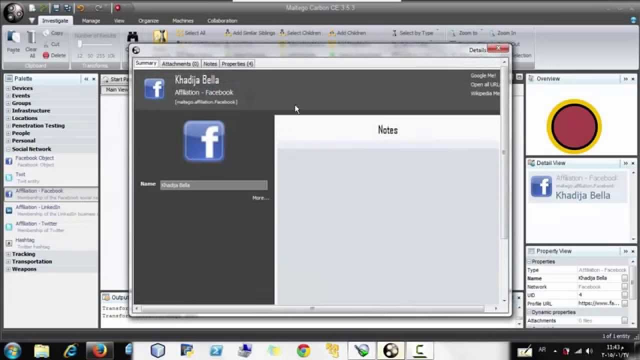Click the More... link under Name

(x=260, y=198)
